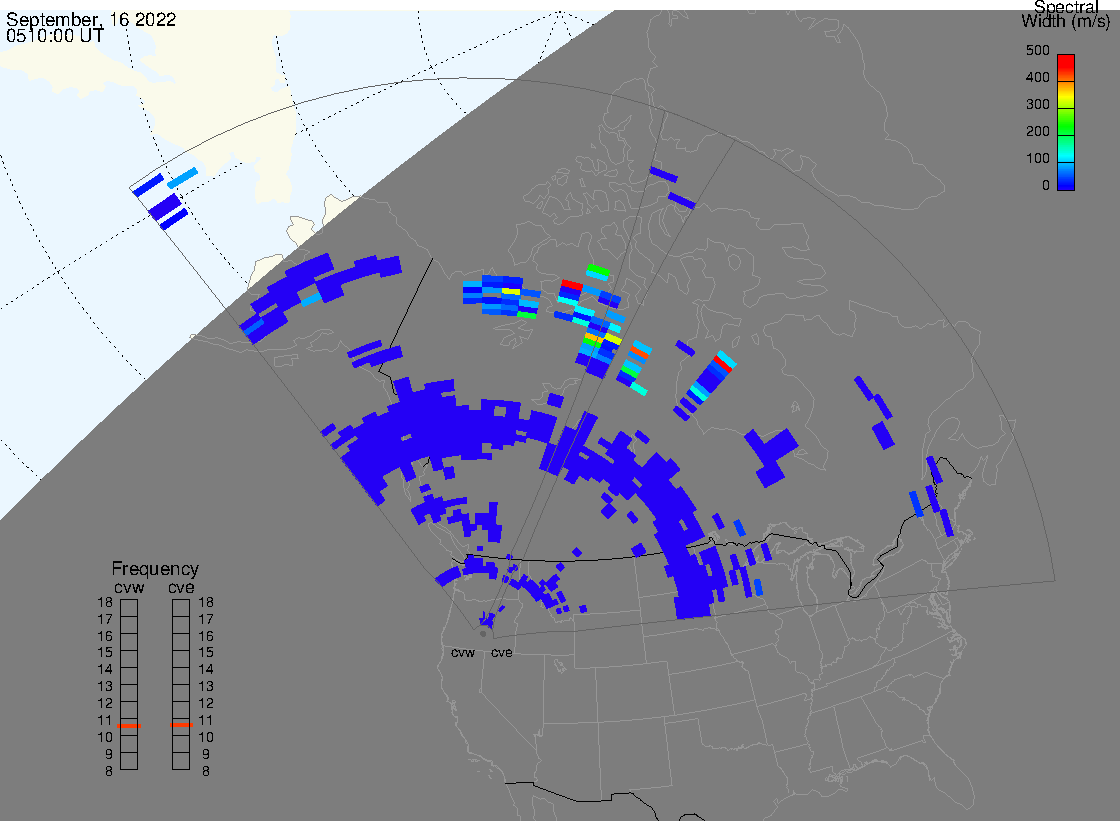Click the cve column header in Frequency legend

(x=181, y=588)
